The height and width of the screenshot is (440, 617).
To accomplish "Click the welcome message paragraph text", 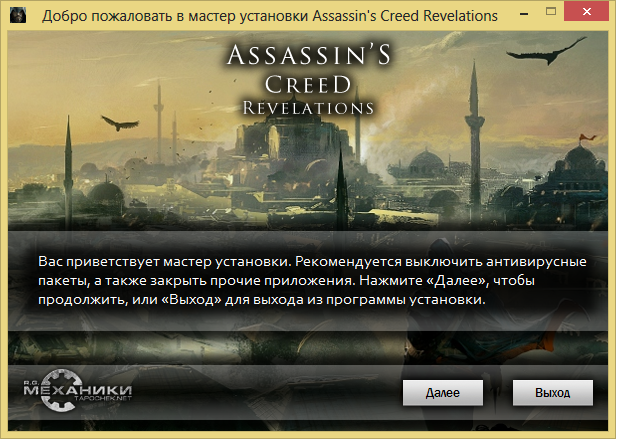I will [312, 281].
